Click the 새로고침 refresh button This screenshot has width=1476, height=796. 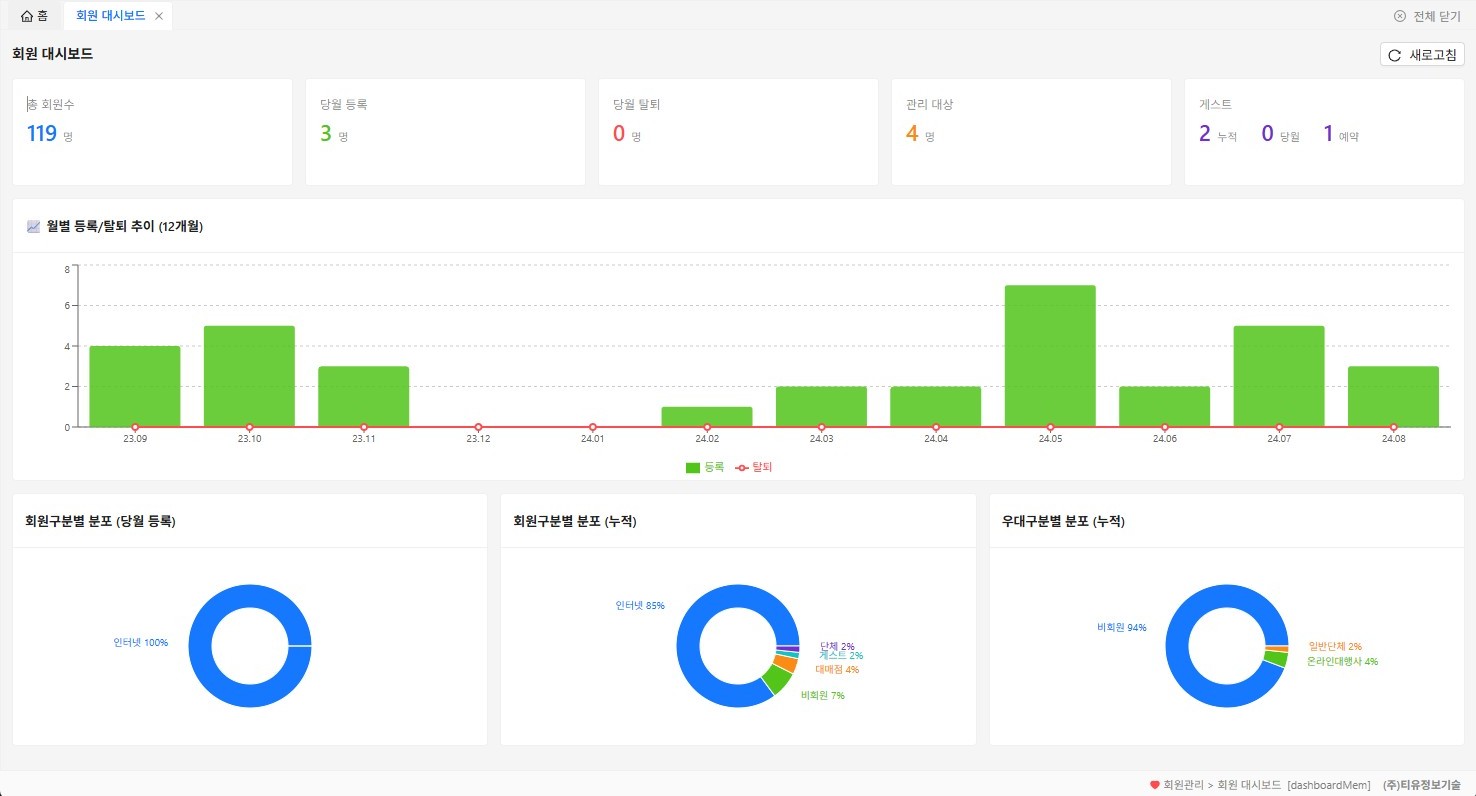click(1422, 55)
